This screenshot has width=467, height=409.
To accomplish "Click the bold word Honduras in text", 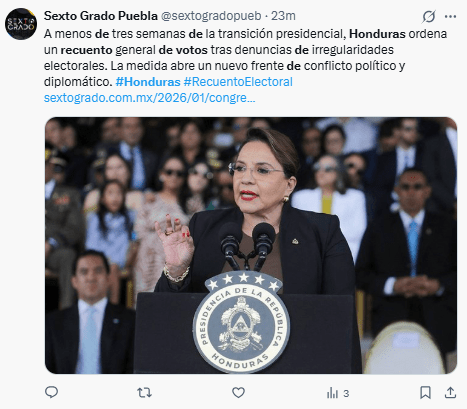I will click(377, 34).
